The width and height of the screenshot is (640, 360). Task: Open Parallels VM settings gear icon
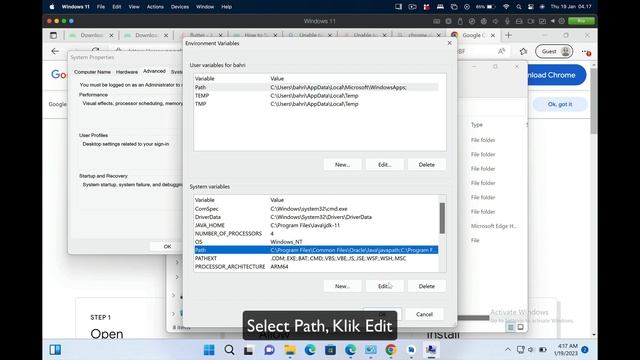point(562,21)
